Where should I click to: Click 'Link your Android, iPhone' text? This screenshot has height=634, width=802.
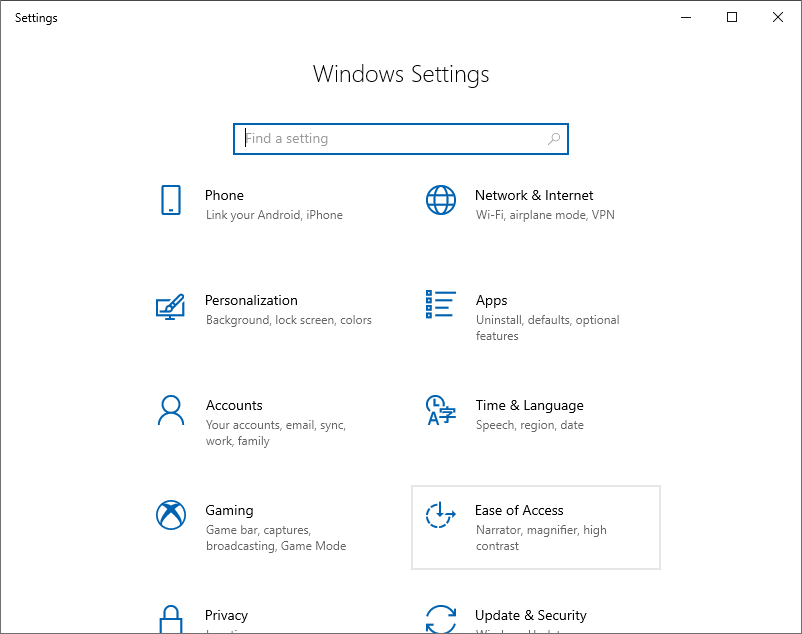(x=274, y=215)
